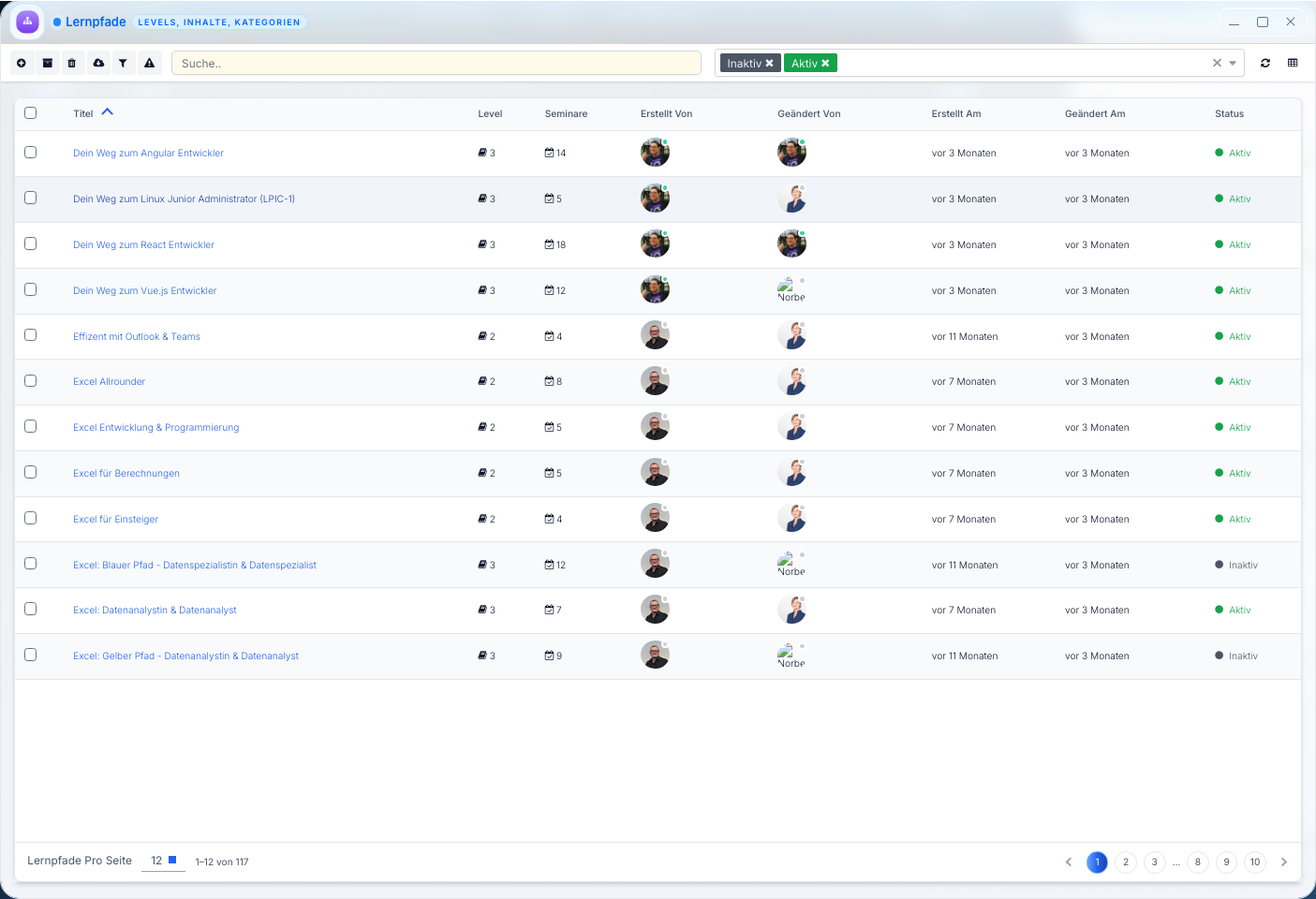Image resolution: width=1316 pixels, height=899 pixels.
Task: Open the filter funnel icon
Action: coord(123,63)
